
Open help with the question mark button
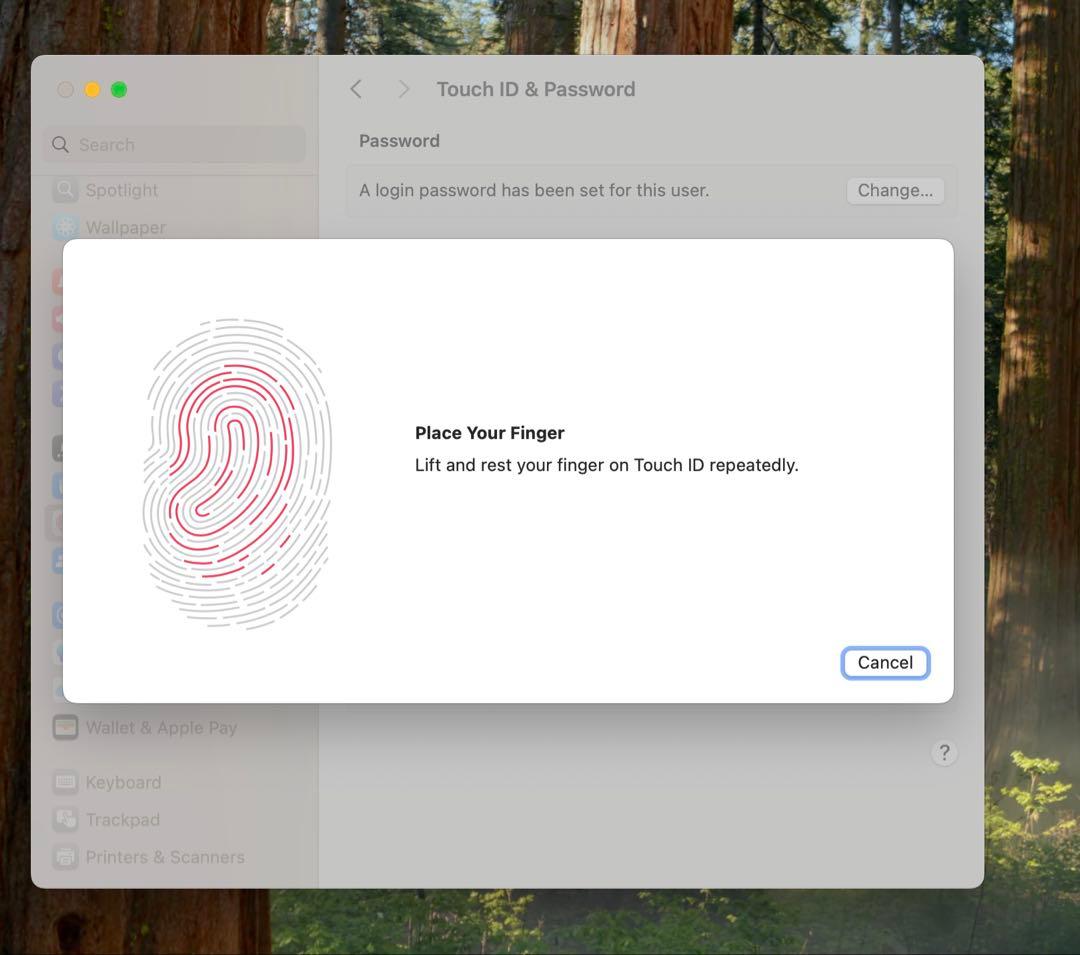click(944, 753)
